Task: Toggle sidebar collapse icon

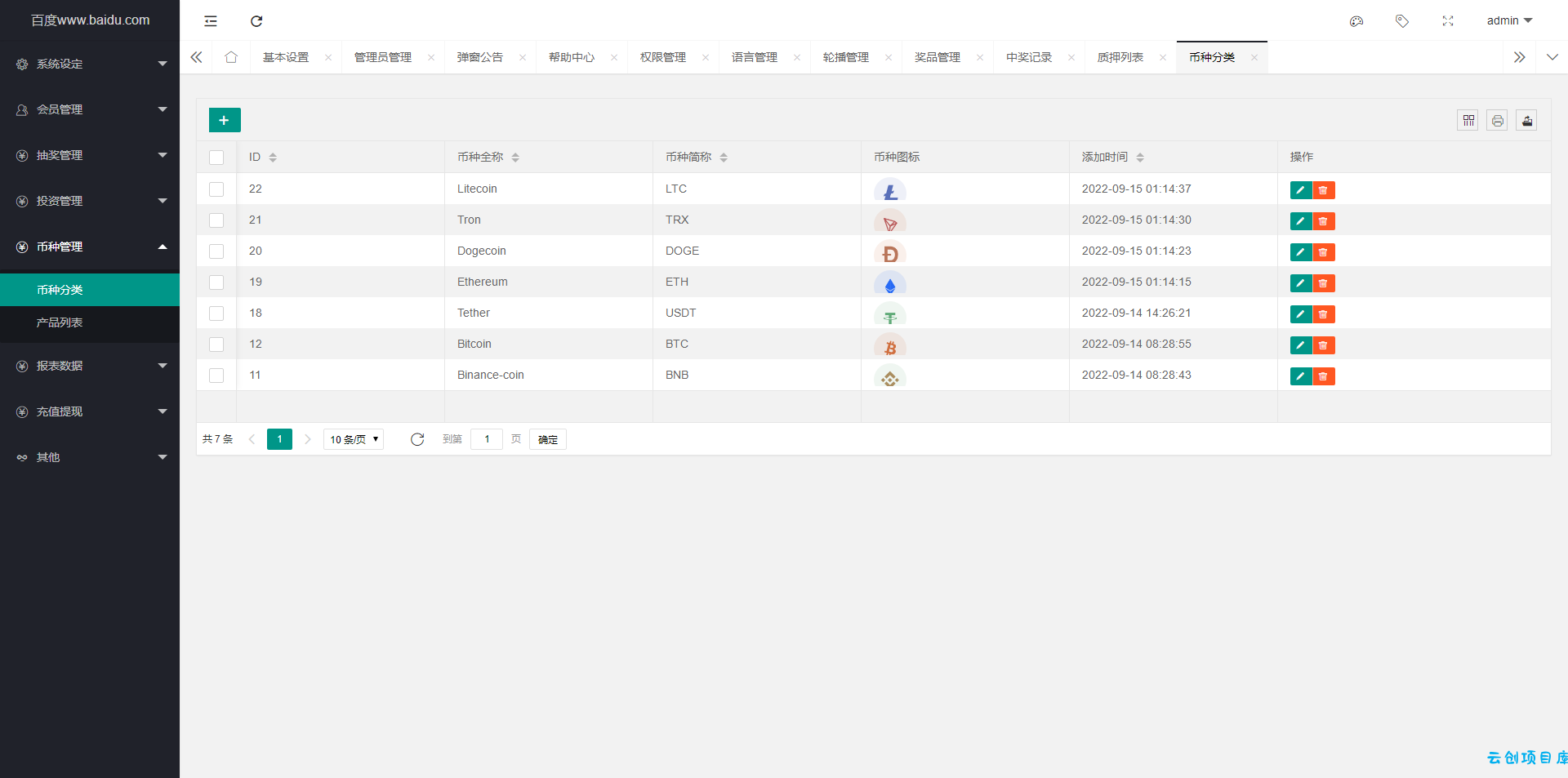Action: point(211,21)
